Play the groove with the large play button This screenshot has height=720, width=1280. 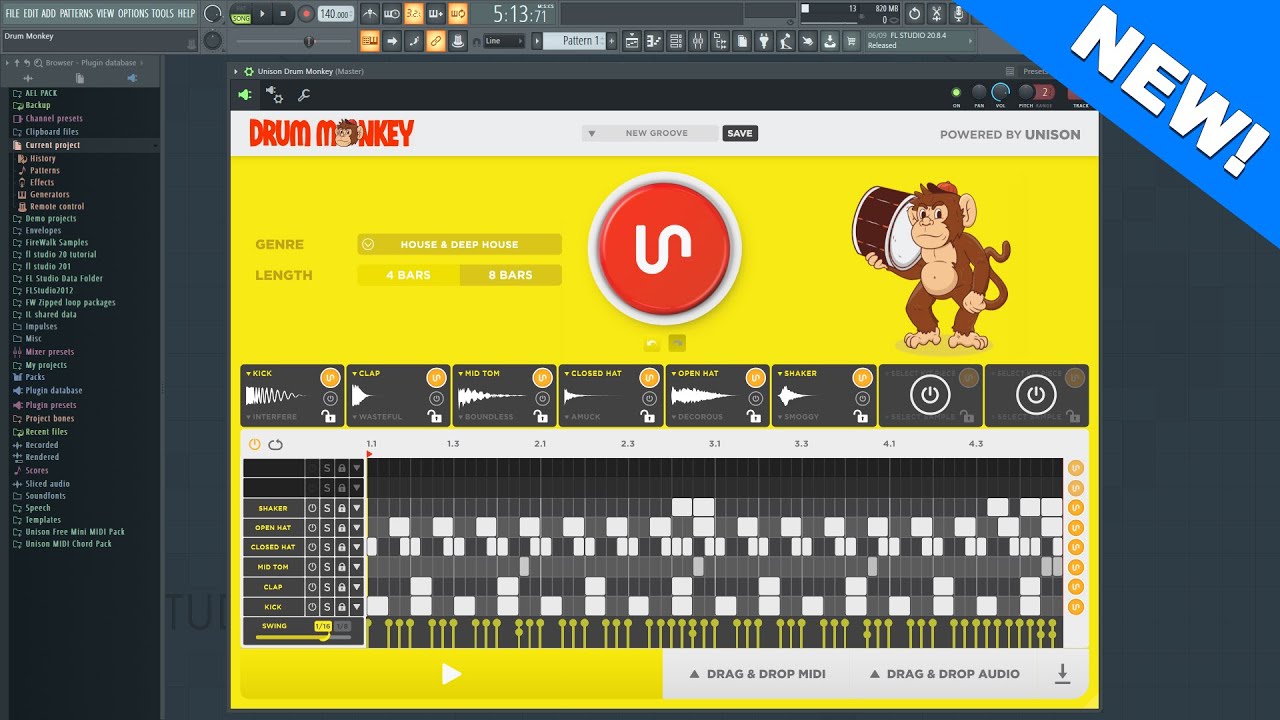(451, 674)
